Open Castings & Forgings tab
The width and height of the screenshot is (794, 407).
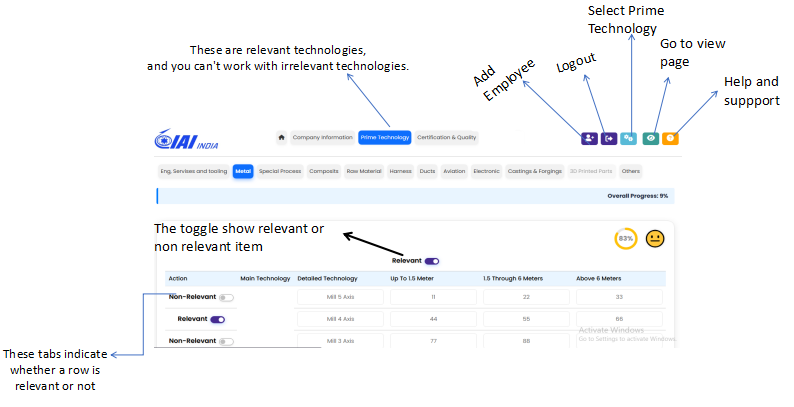[535, 171]
